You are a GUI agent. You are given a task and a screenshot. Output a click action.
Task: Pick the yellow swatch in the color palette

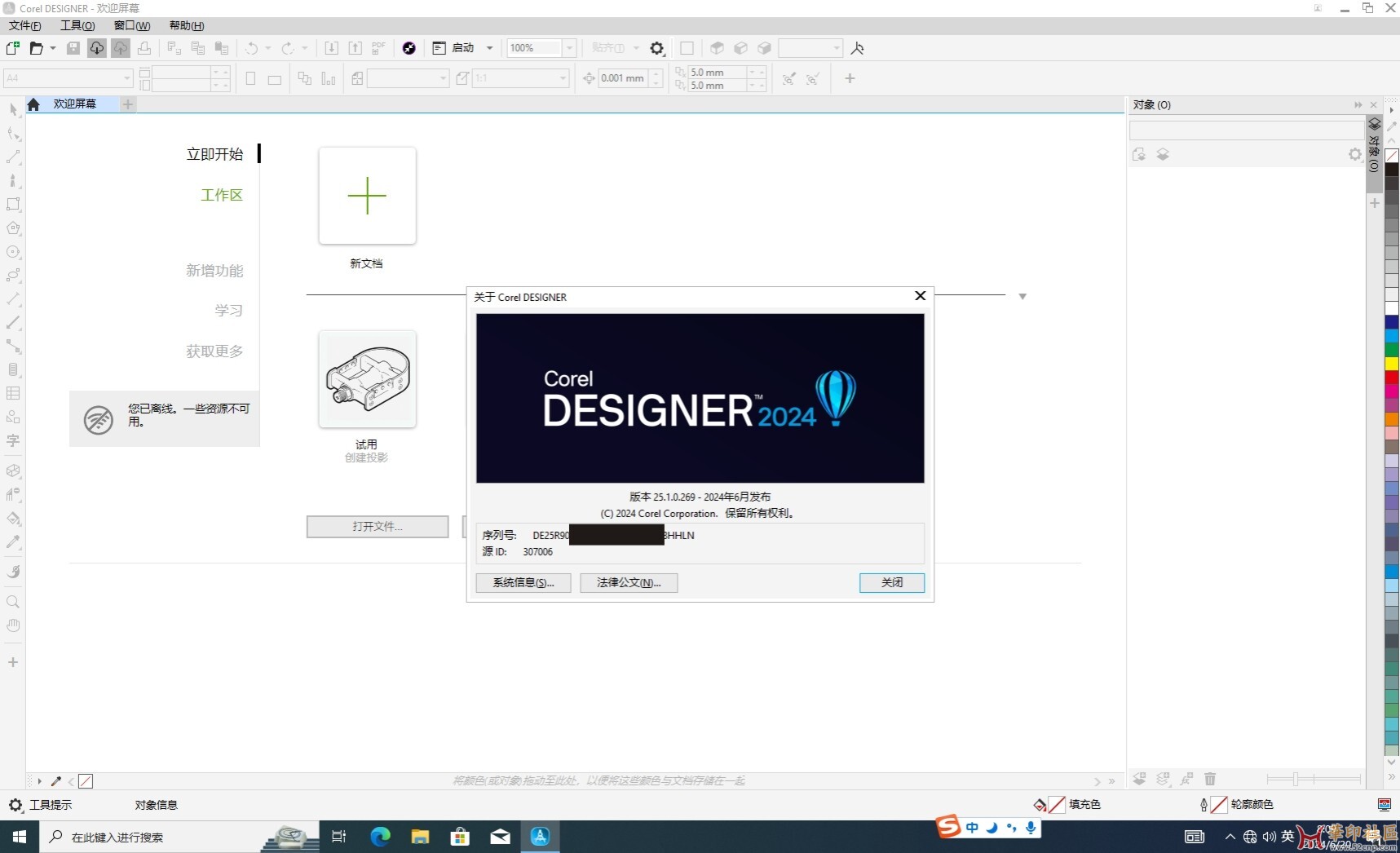[1392, 364]
